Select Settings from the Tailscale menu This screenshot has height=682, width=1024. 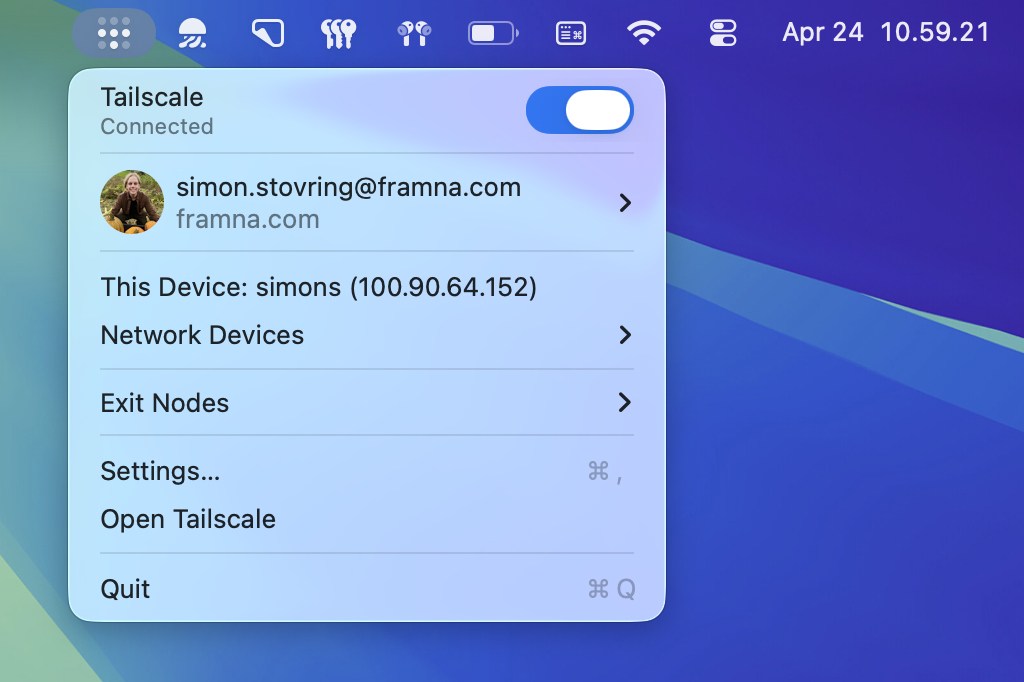160,471
